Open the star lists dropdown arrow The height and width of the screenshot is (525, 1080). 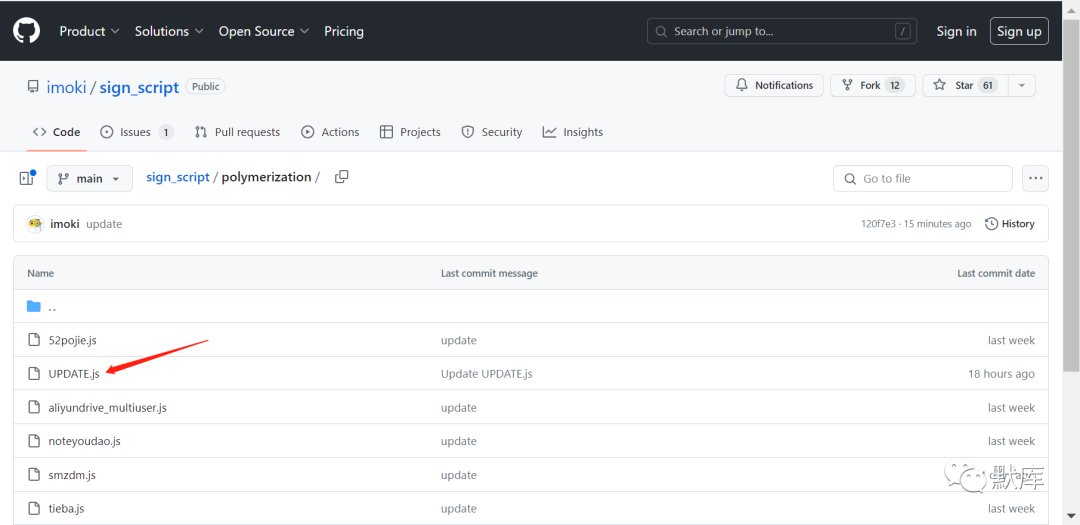coord(1021,85)
